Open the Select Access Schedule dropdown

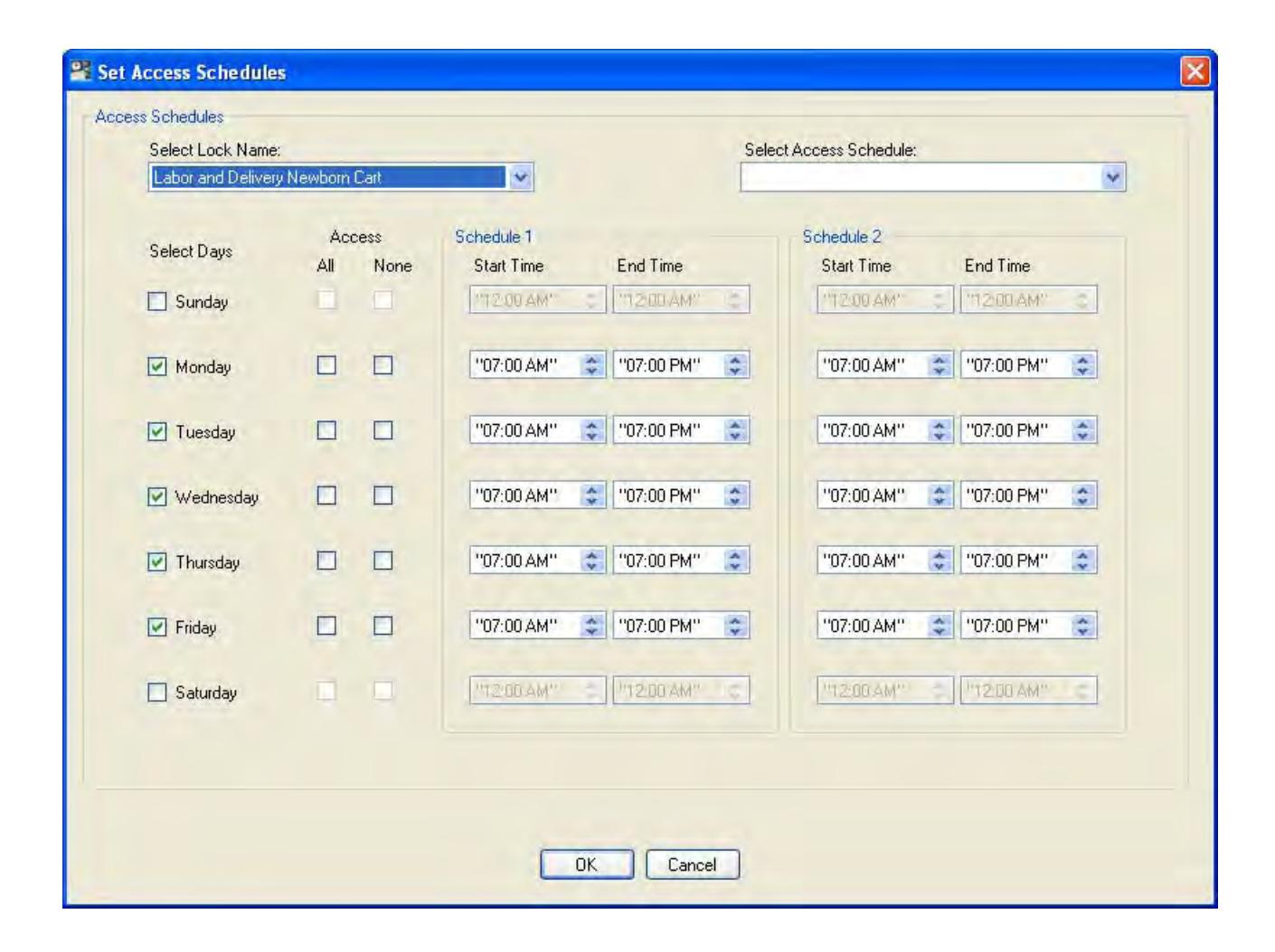1113,178
